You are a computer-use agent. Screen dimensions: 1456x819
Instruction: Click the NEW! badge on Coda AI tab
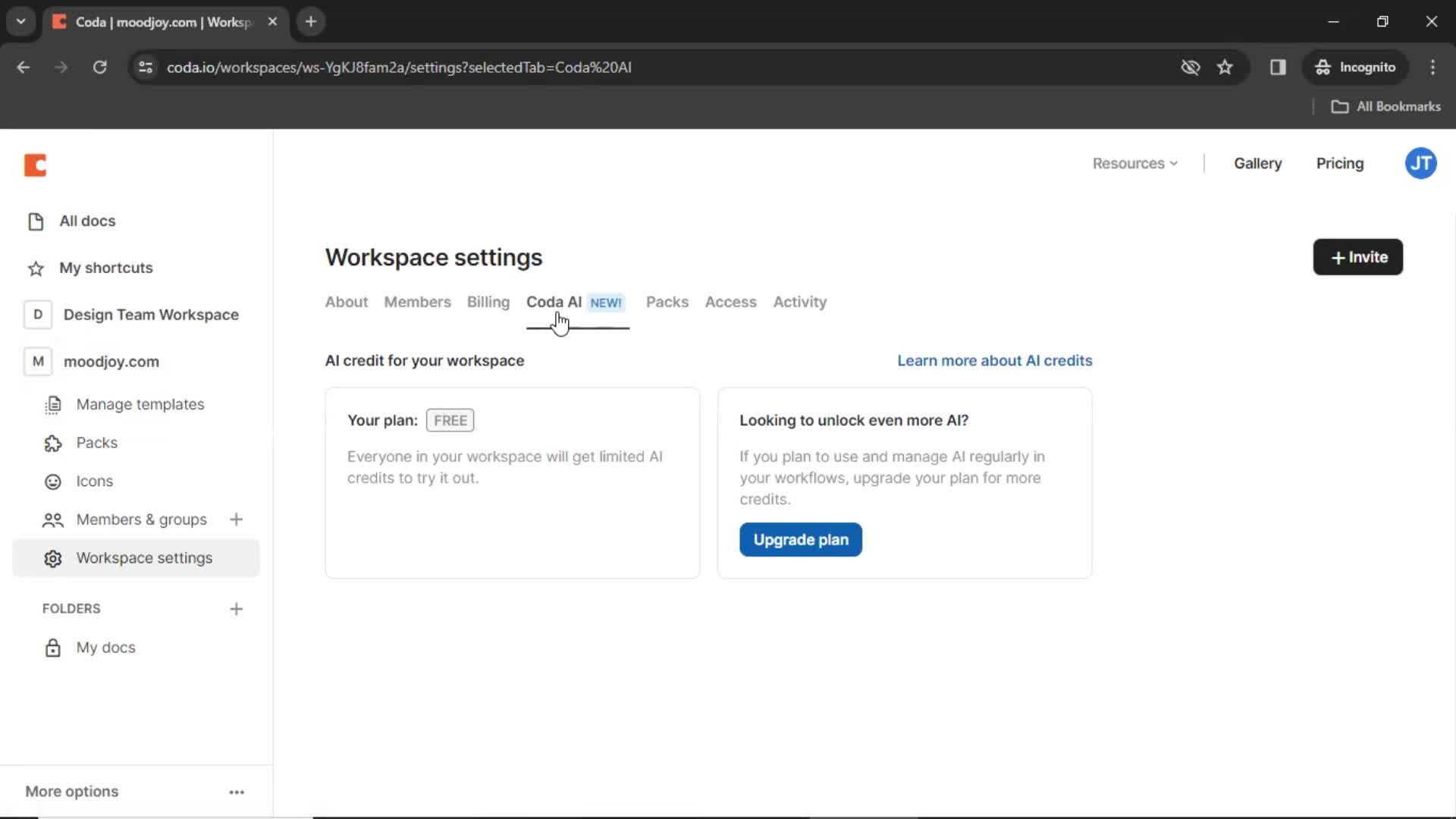606,303
